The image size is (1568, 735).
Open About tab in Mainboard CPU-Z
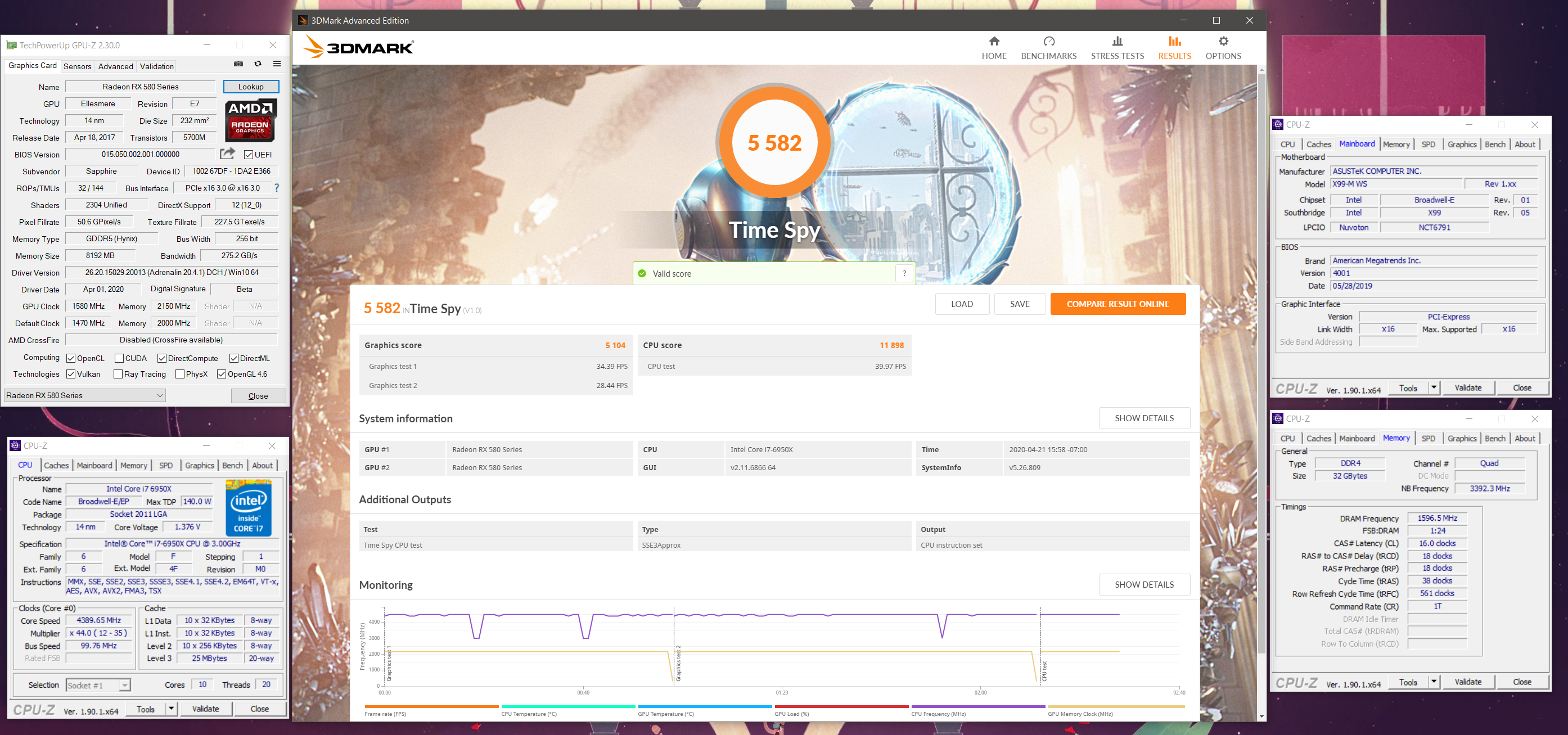[1524, 144]
